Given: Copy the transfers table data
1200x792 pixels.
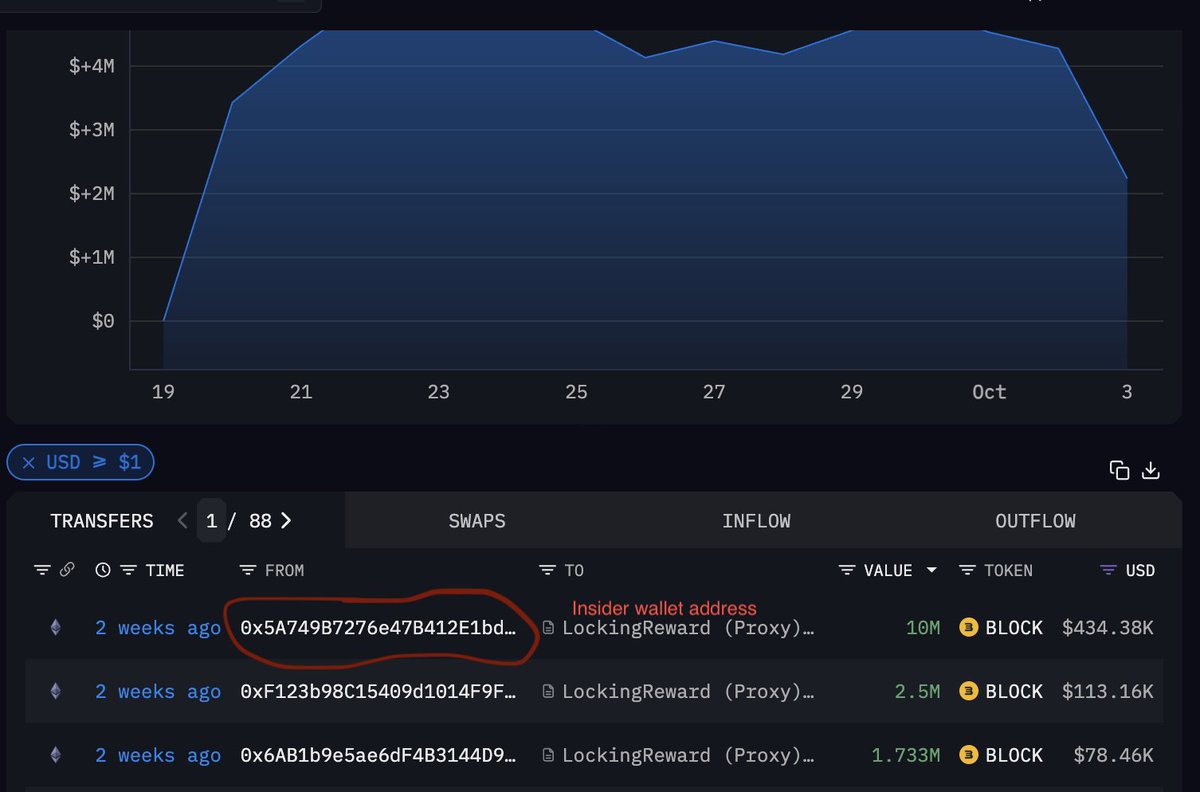Looking at the screenshot, I should (x=1119, y=469).
